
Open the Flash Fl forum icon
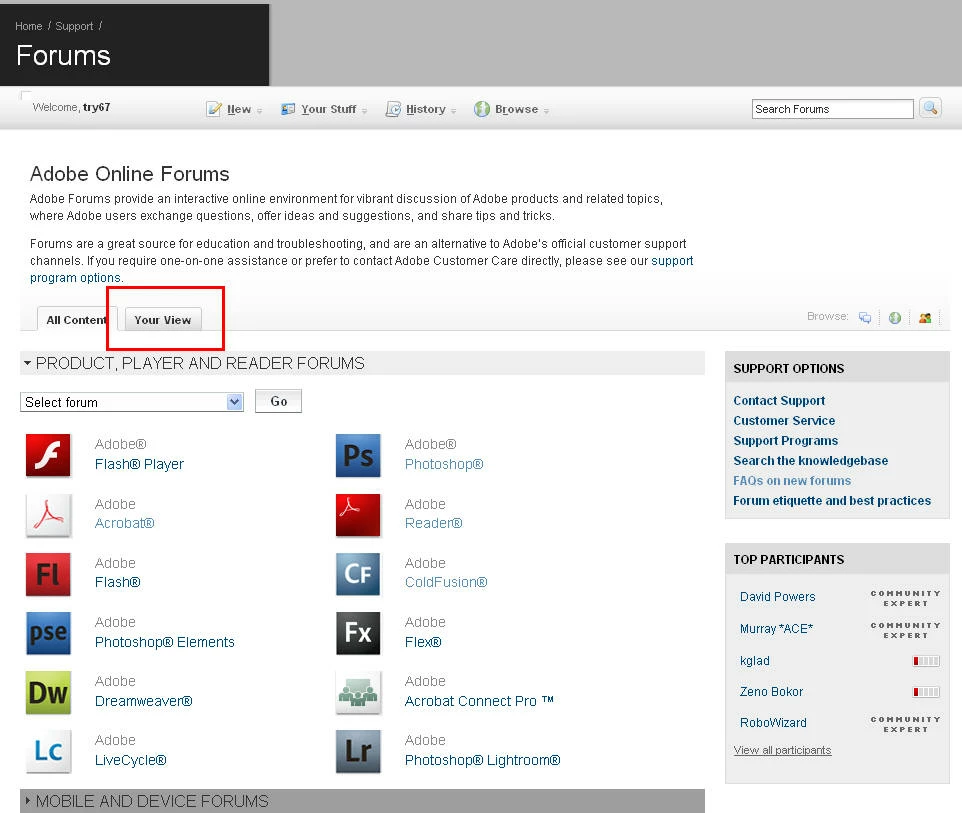click(48, 574)
